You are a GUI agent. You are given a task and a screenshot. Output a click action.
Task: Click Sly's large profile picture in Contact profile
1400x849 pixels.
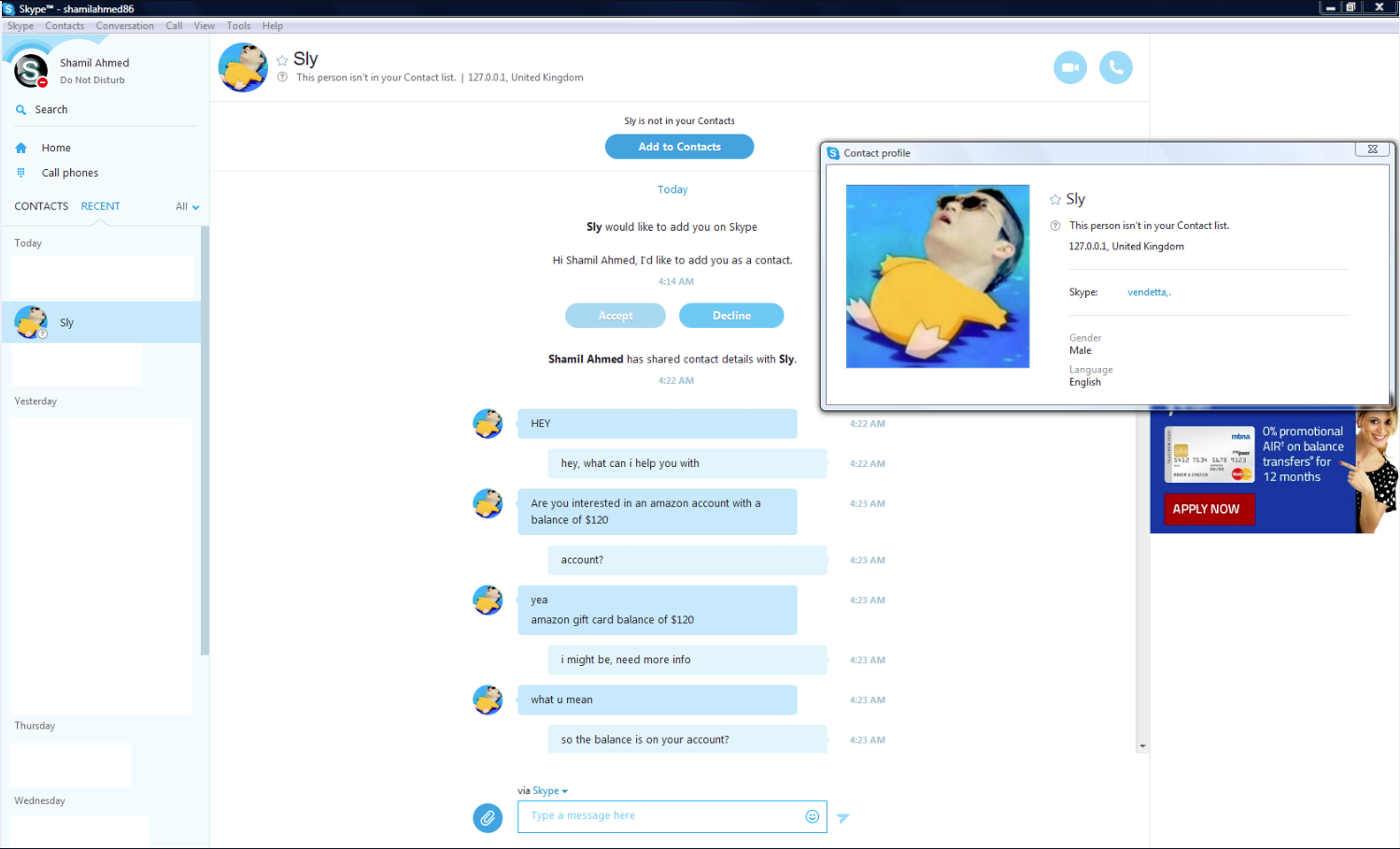coord(938,276)
